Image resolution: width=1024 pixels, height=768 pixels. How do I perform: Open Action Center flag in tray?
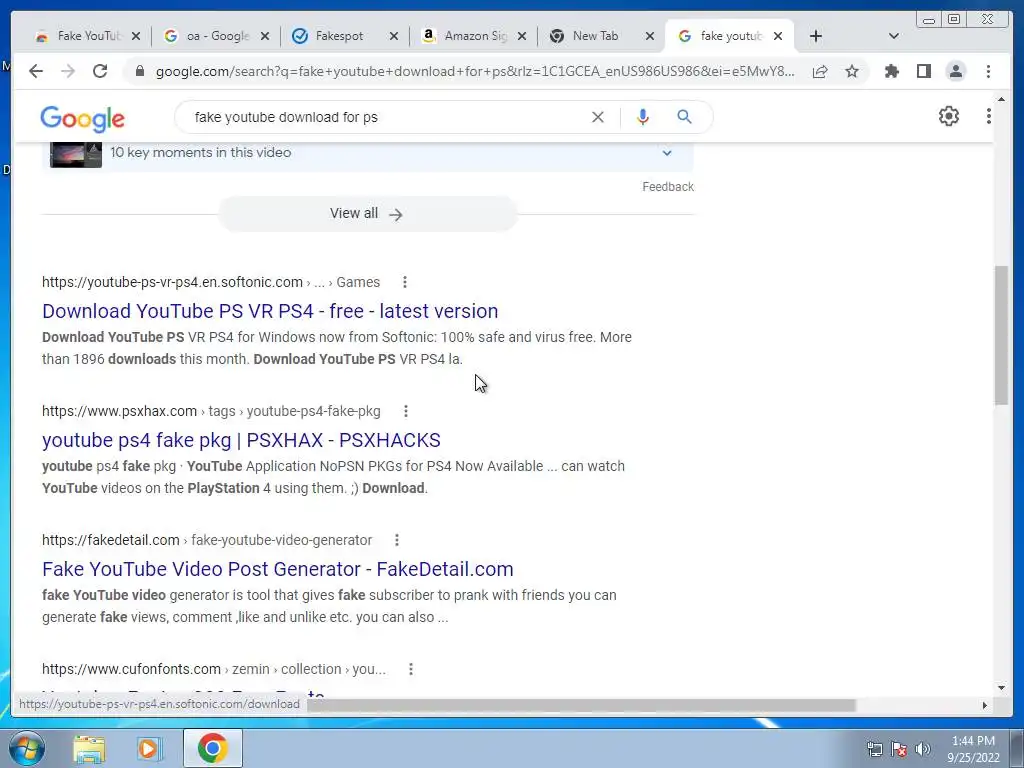[899, 749]
